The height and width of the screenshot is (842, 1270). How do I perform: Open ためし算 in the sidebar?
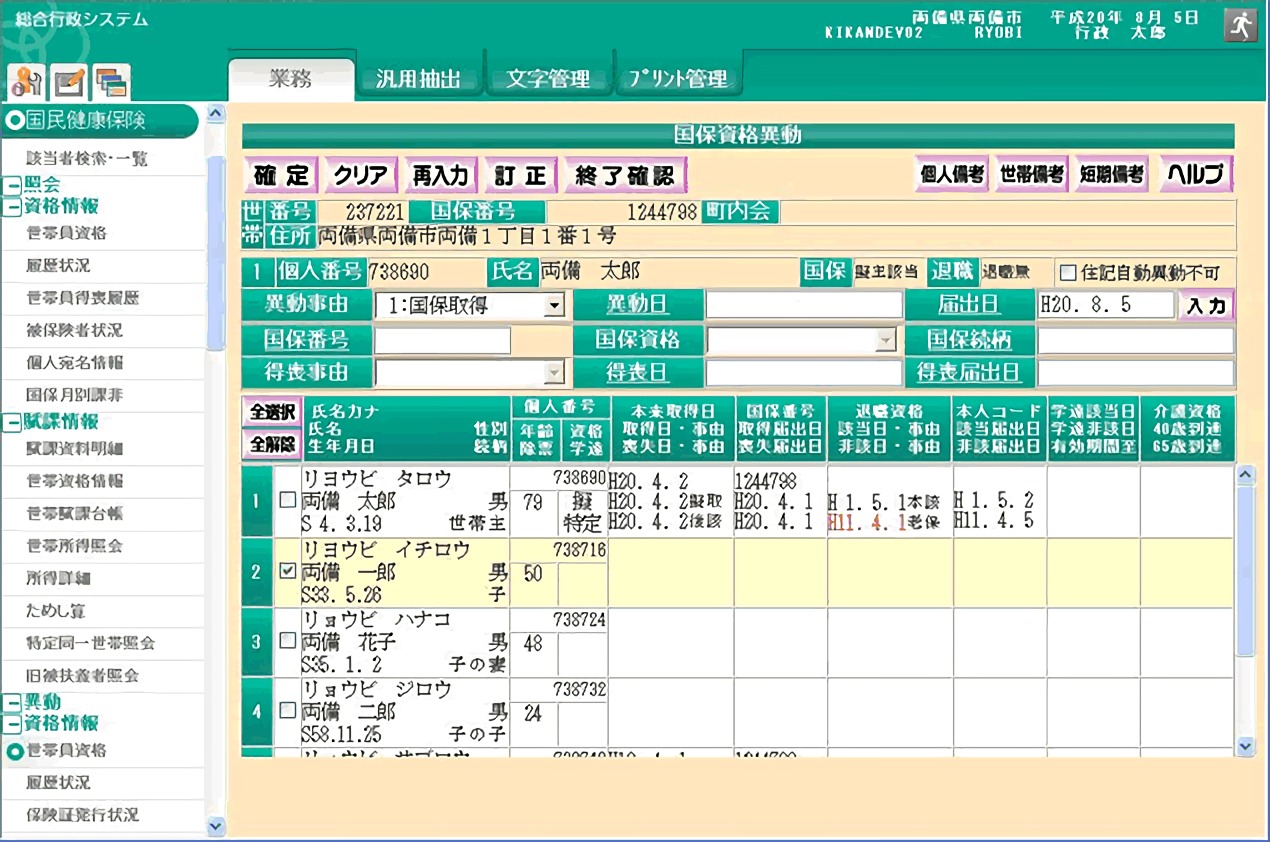58,610
